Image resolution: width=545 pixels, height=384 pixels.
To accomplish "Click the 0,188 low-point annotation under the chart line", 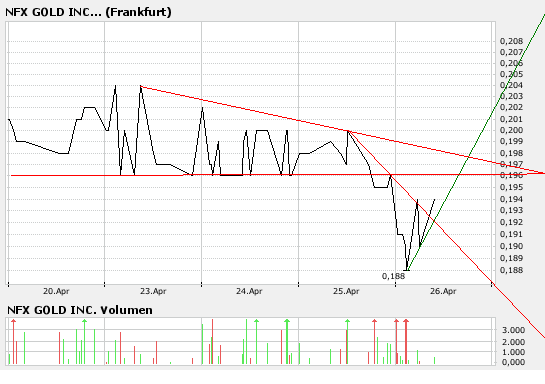I will point(393,276).
